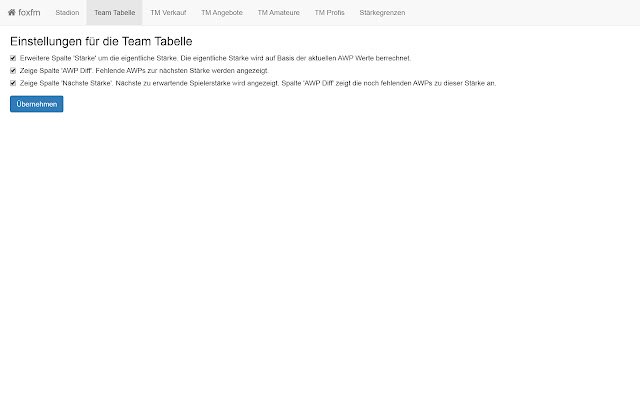Click label text 'Erweitere Spalte Stärke'
Viewport: 640px width, 400px height.
coord(58,58)
